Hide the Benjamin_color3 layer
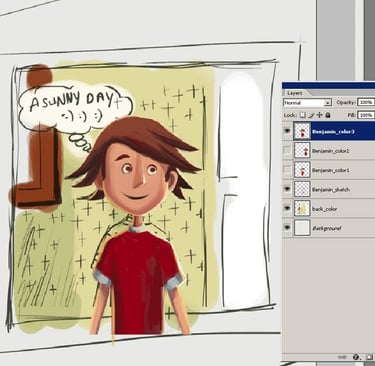375x366 pixels. 287,131
